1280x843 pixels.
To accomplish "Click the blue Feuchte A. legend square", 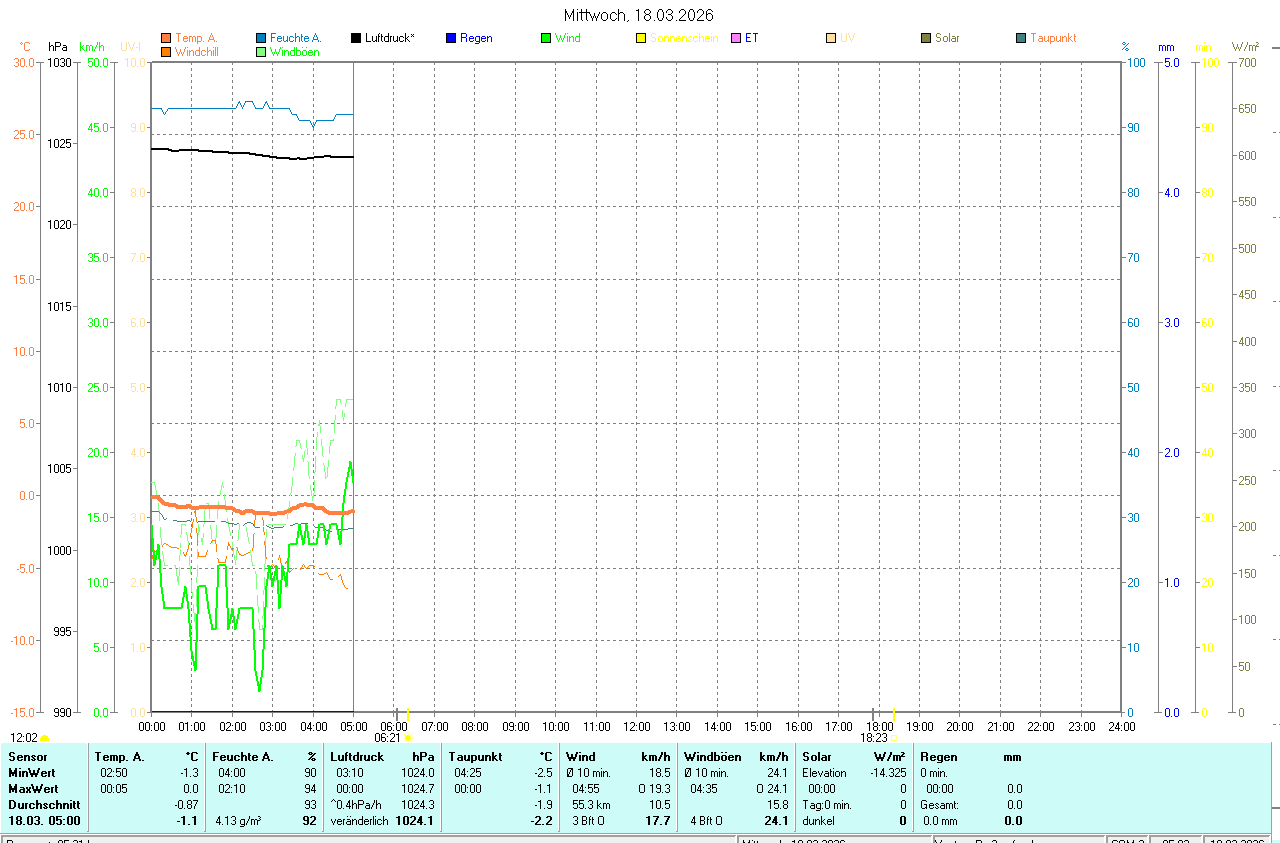I will coord(261,38).
